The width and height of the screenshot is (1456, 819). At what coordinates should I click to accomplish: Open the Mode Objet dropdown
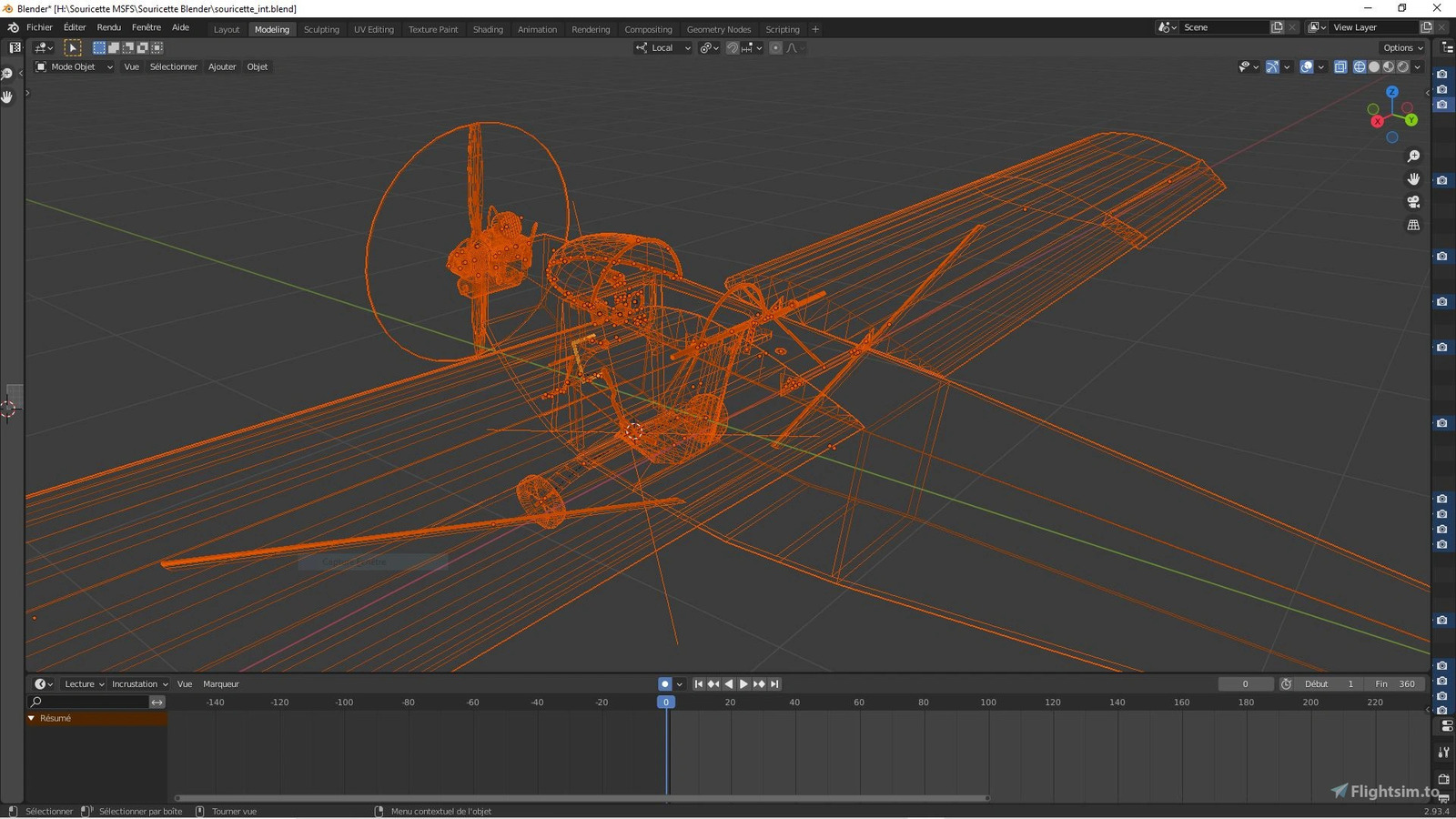click(x=74, y=66)
